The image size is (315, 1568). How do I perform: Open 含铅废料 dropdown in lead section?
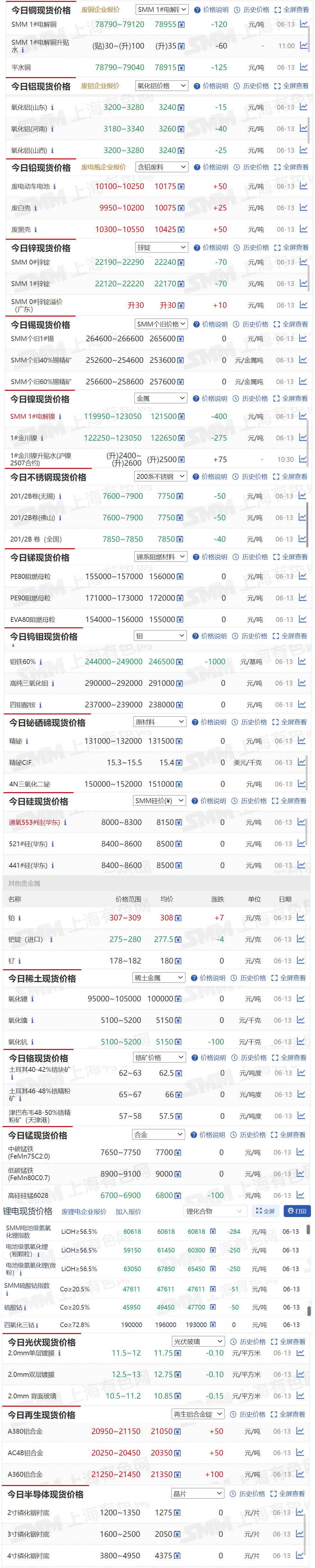[161, 167]
